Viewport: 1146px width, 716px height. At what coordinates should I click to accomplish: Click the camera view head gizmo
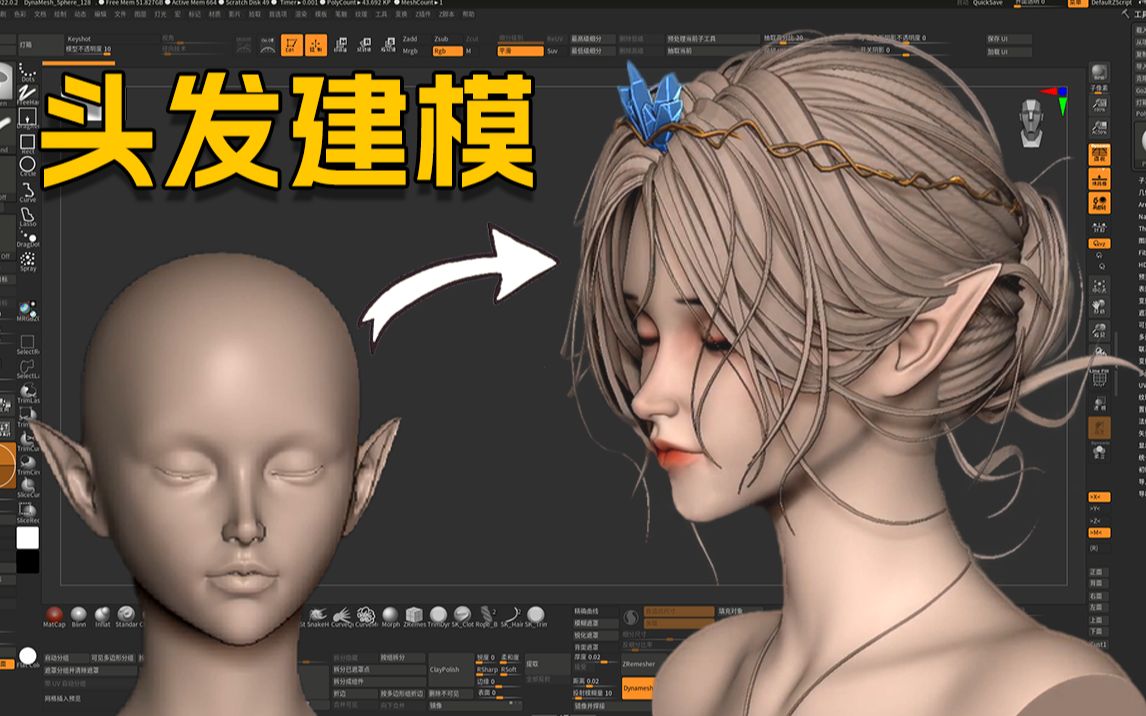pos(1031,123)
